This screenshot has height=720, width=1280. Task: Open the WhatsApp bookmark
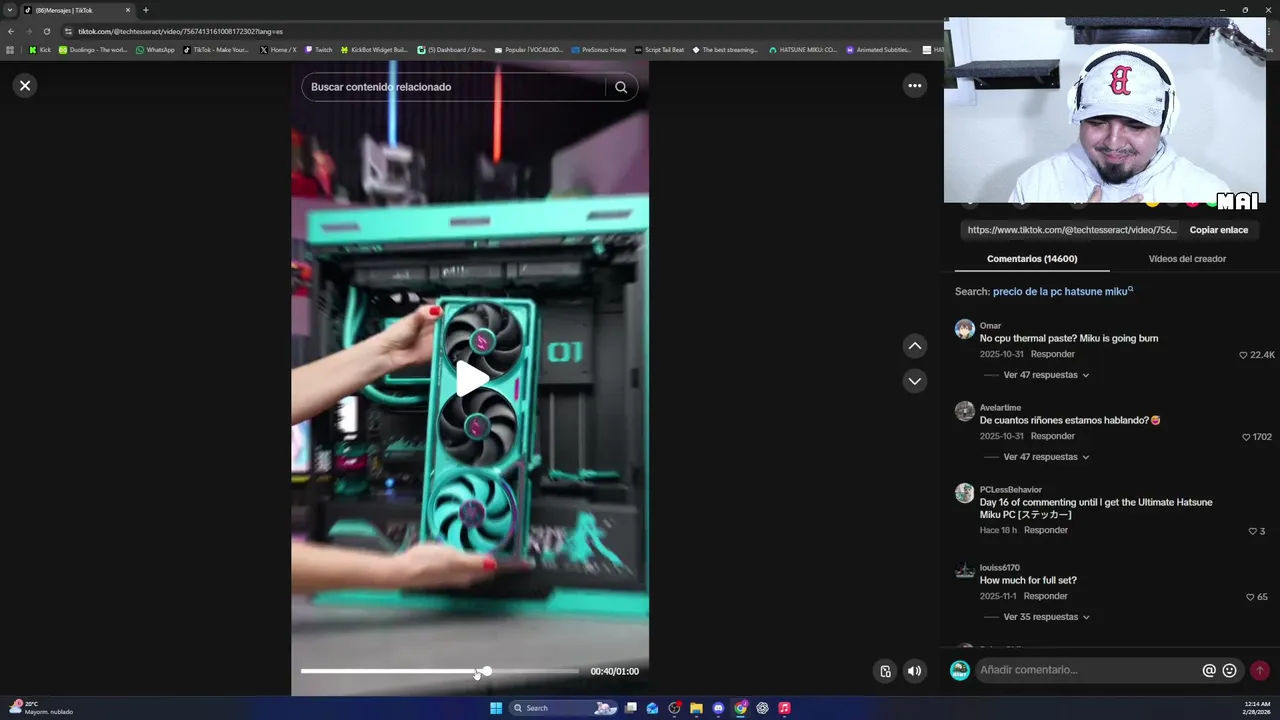click(x=155, y=50)
